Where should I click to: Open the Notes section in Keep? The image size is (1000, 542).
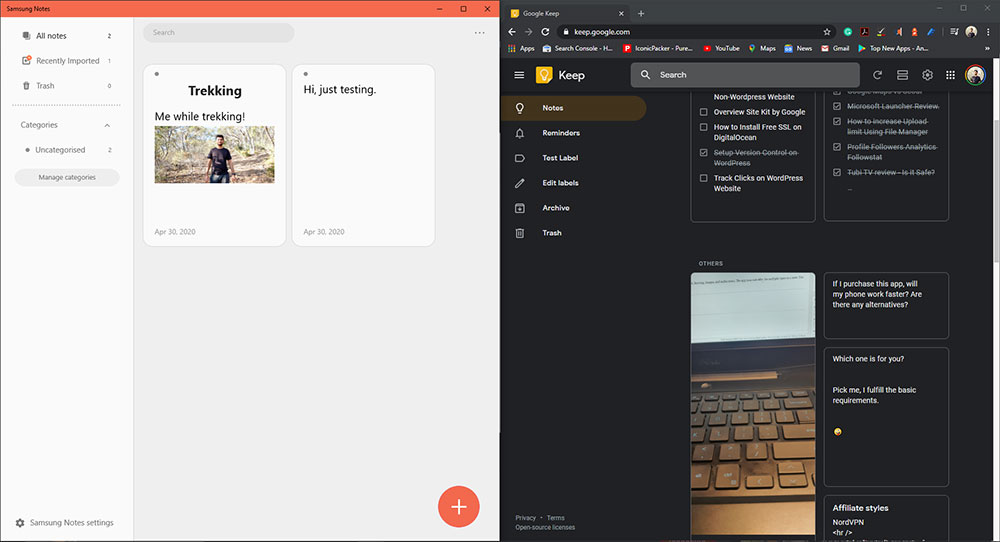click(573, 108)
